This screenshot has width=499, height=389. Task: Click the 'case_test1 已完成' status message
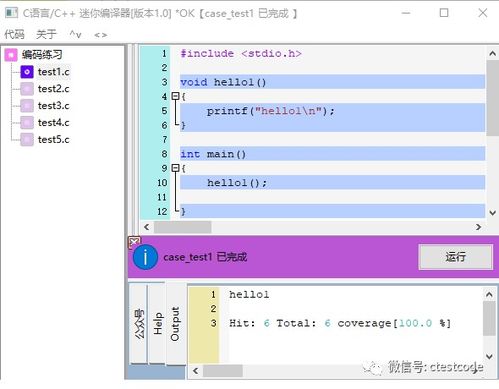point(205,257)
